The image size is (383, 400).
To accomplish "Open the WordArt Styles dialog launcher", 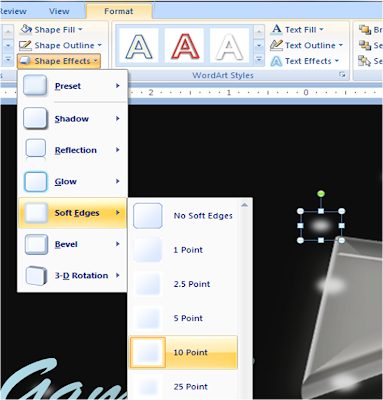I will (x=342, y=74).
